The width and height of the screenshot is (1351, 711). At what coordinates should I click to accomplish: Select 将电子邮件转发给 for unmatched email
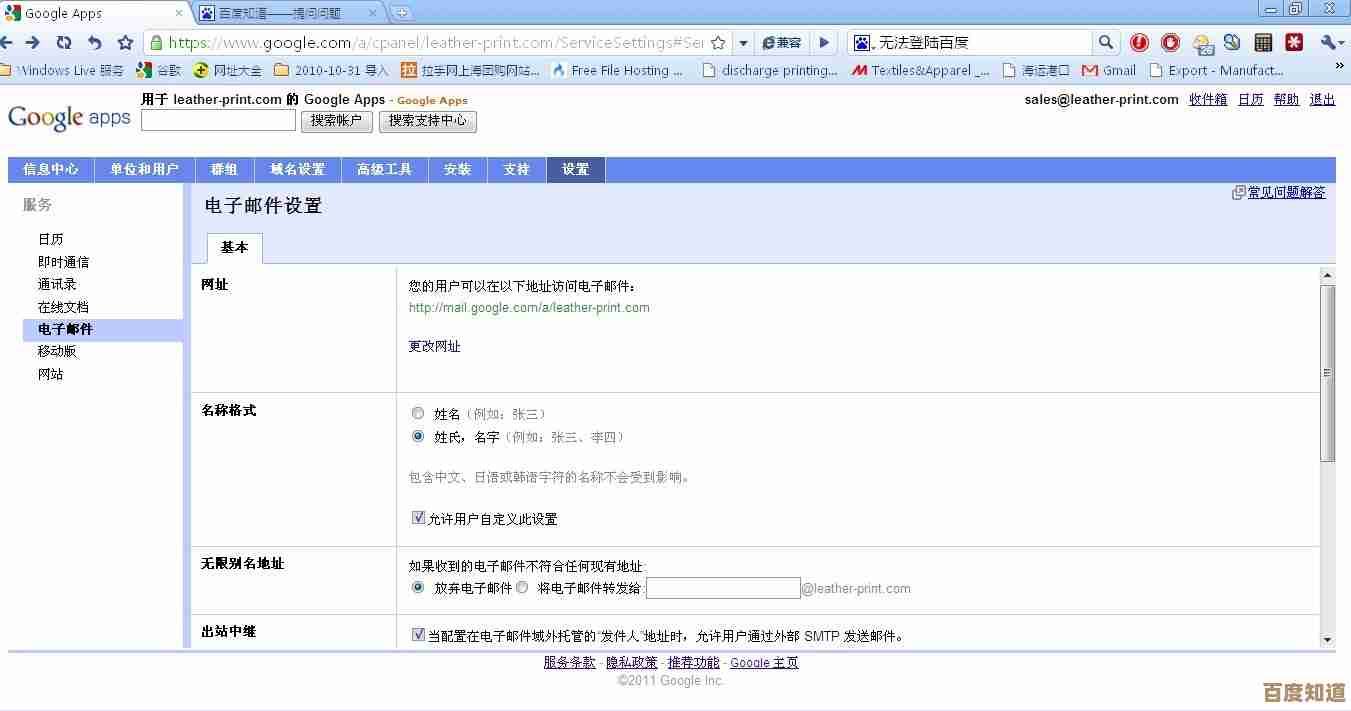[522, 587]
